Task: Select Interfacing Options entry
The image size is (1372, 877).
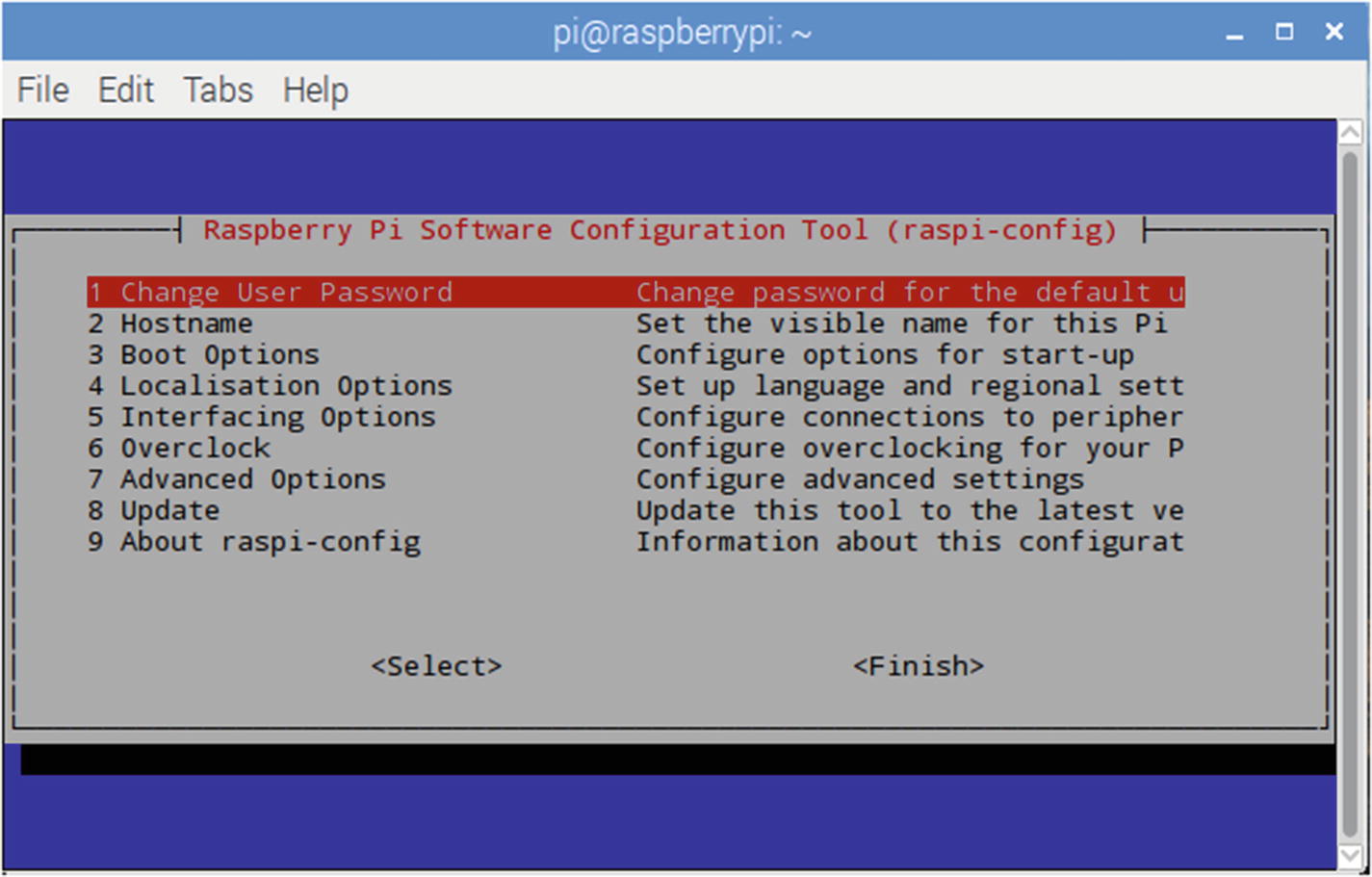Action: click(261, 417)
